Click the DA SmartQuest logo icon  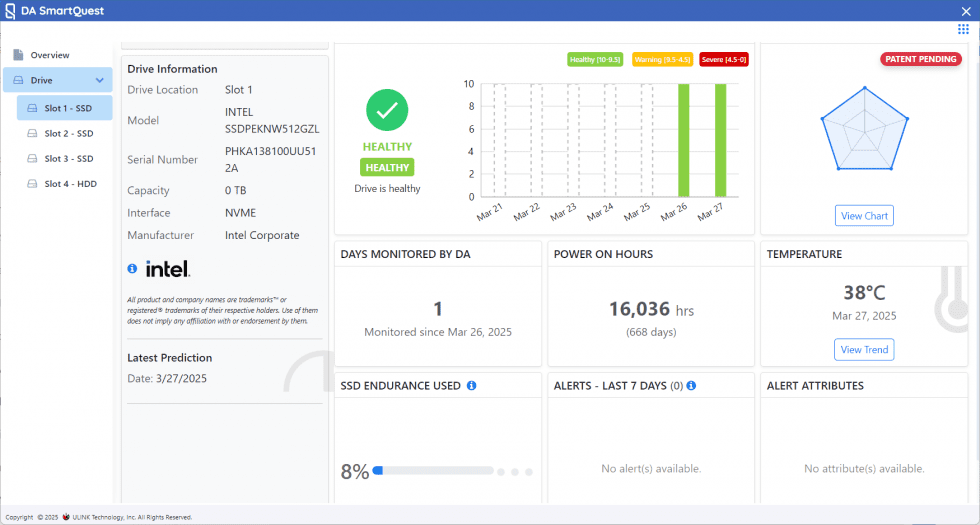point(9,11)
